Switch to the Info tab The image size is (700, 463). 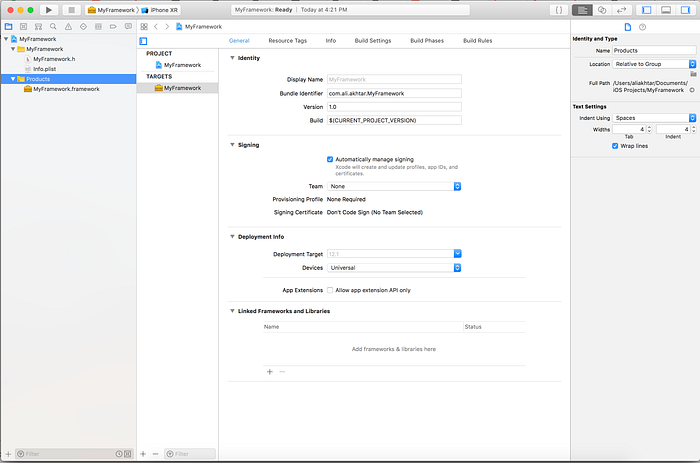331,41
